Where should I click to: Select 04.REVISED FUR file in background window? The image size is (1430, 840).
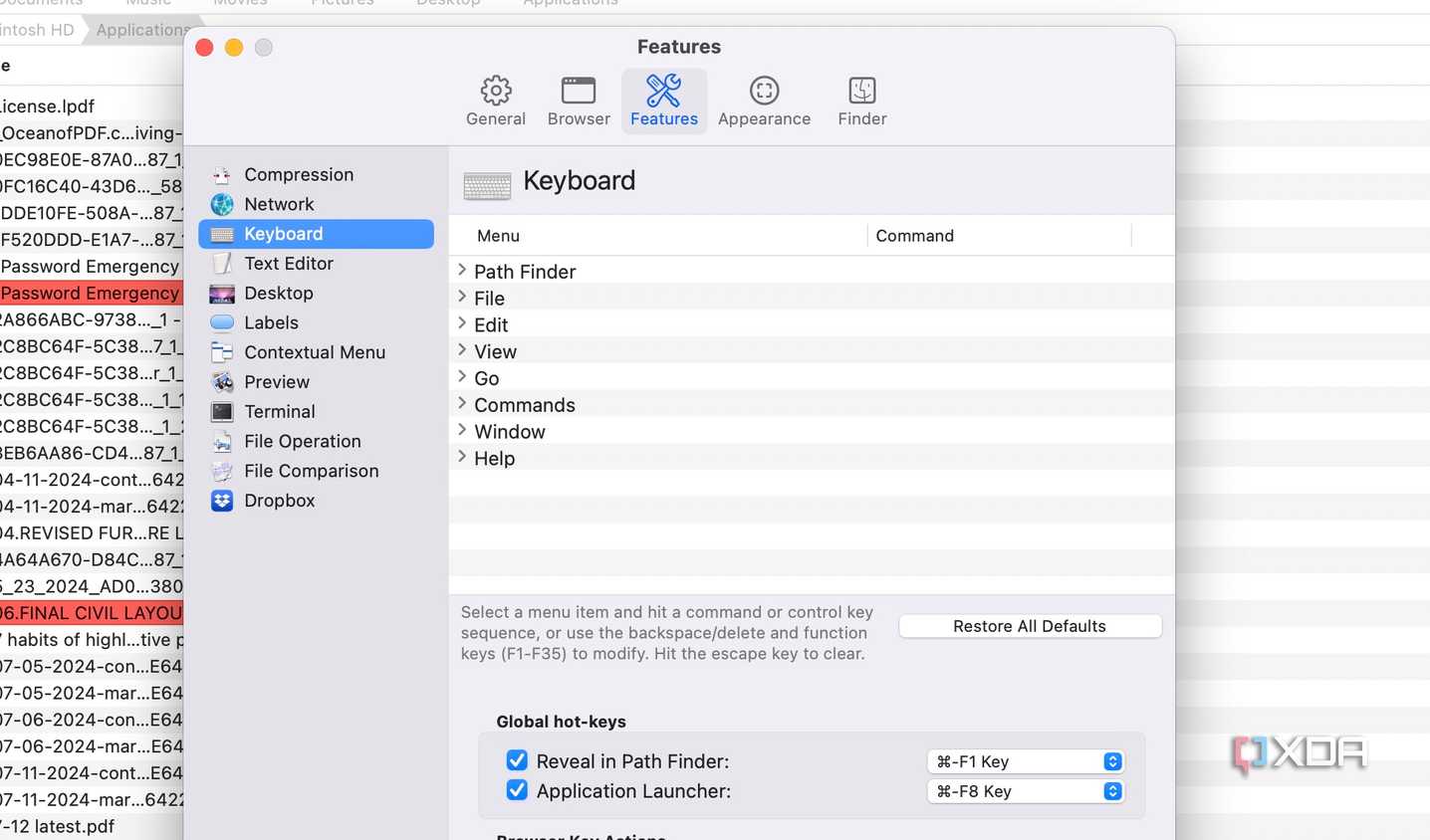point(91,533)
